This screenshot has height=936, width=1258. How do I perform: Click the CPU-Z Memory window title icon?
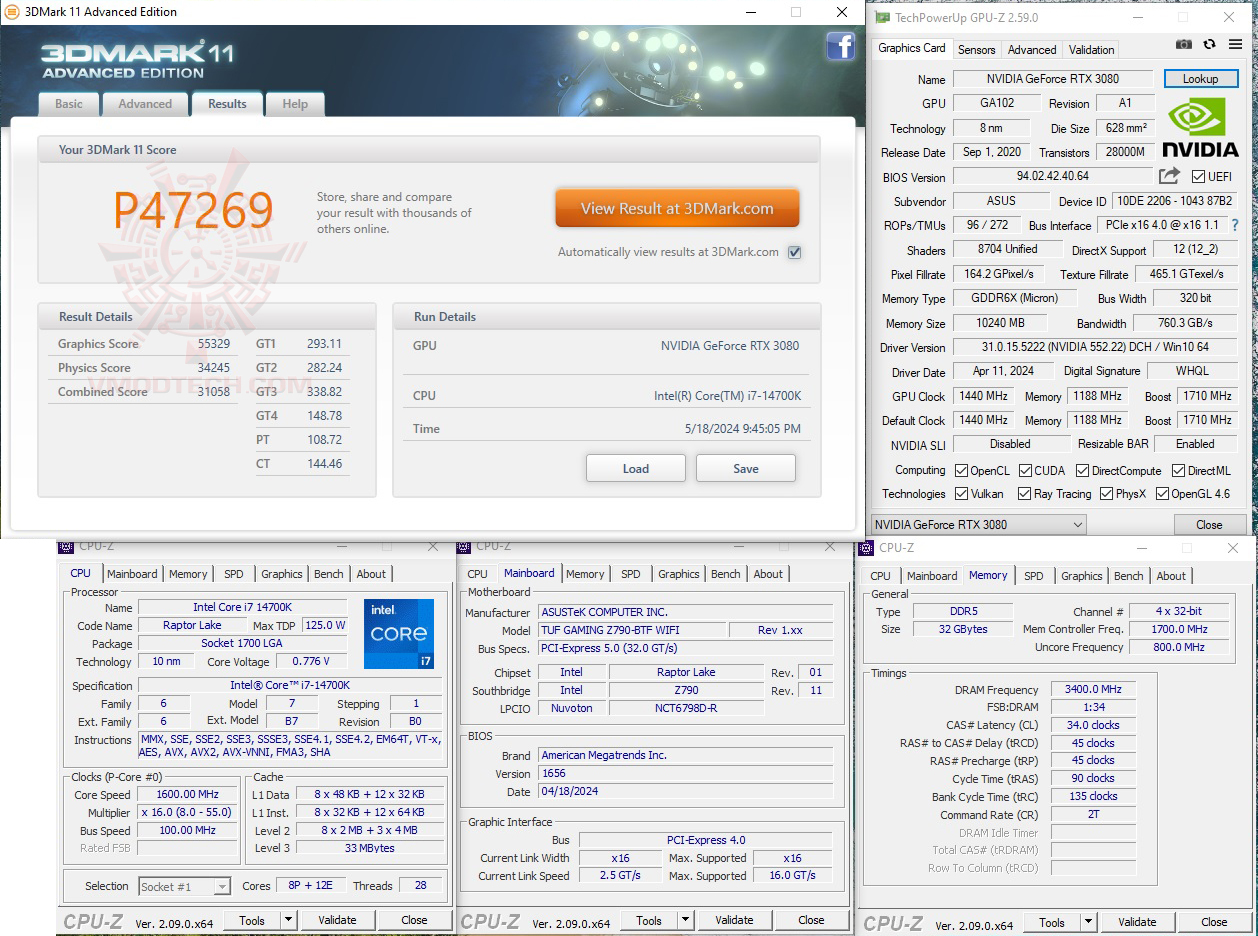868,547
